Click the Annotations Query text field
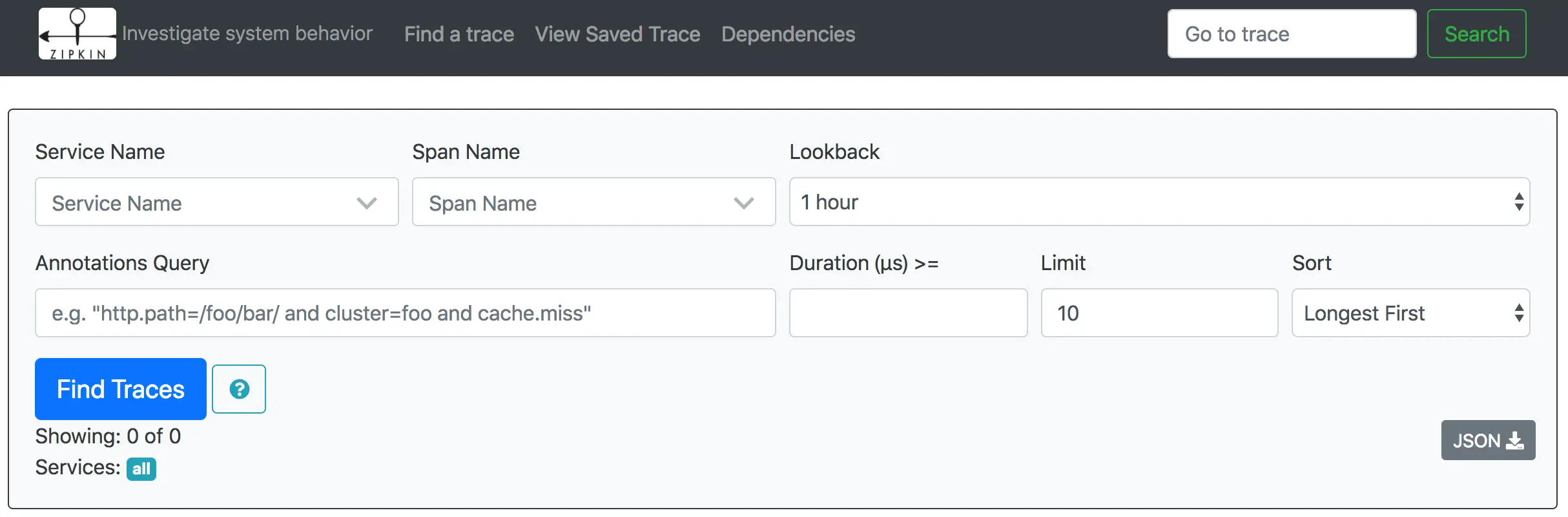Viewport: 1568px width, 517px height. (x=405, y=313)
